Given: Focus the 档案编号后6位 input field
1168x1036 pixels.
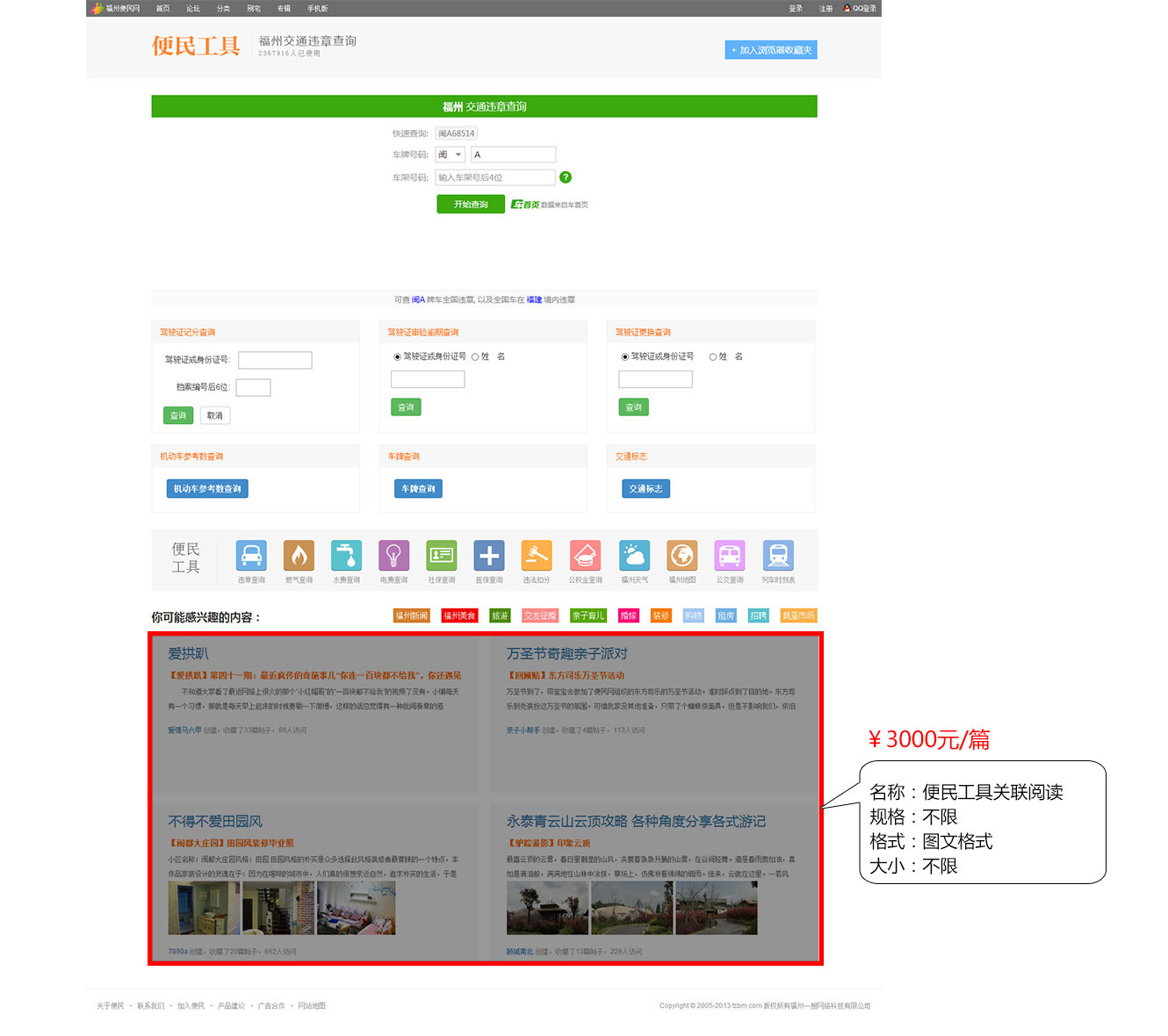Looking at the screenshot, I should click(253, 387).
